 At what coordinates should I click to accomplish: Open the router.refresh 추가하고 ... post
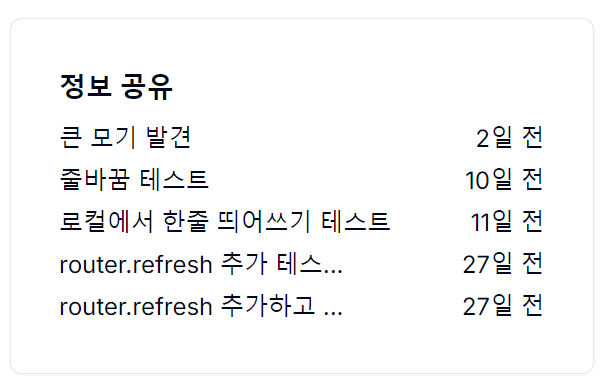[201, 306]
